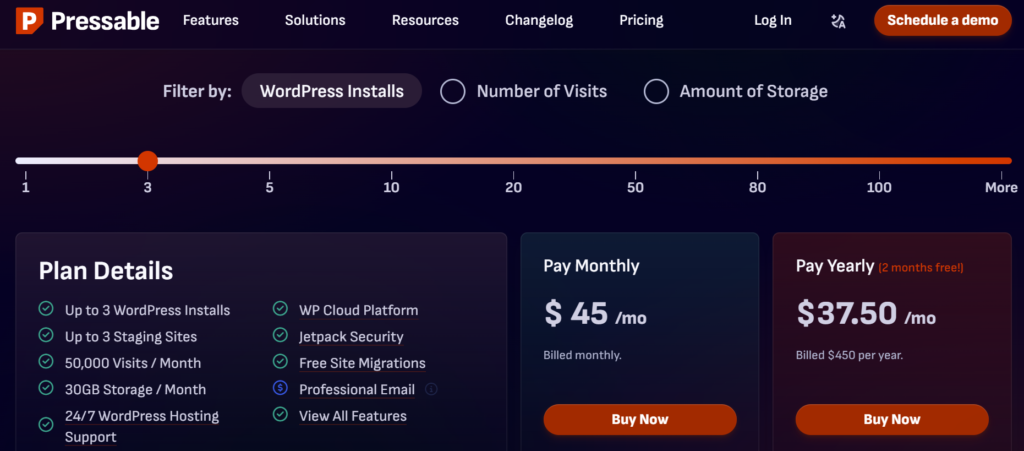This screenshot has height=451, width=1024.
Task: Click checkmark icon beside 30GB Storage / Month
Action: coord(46,388)
